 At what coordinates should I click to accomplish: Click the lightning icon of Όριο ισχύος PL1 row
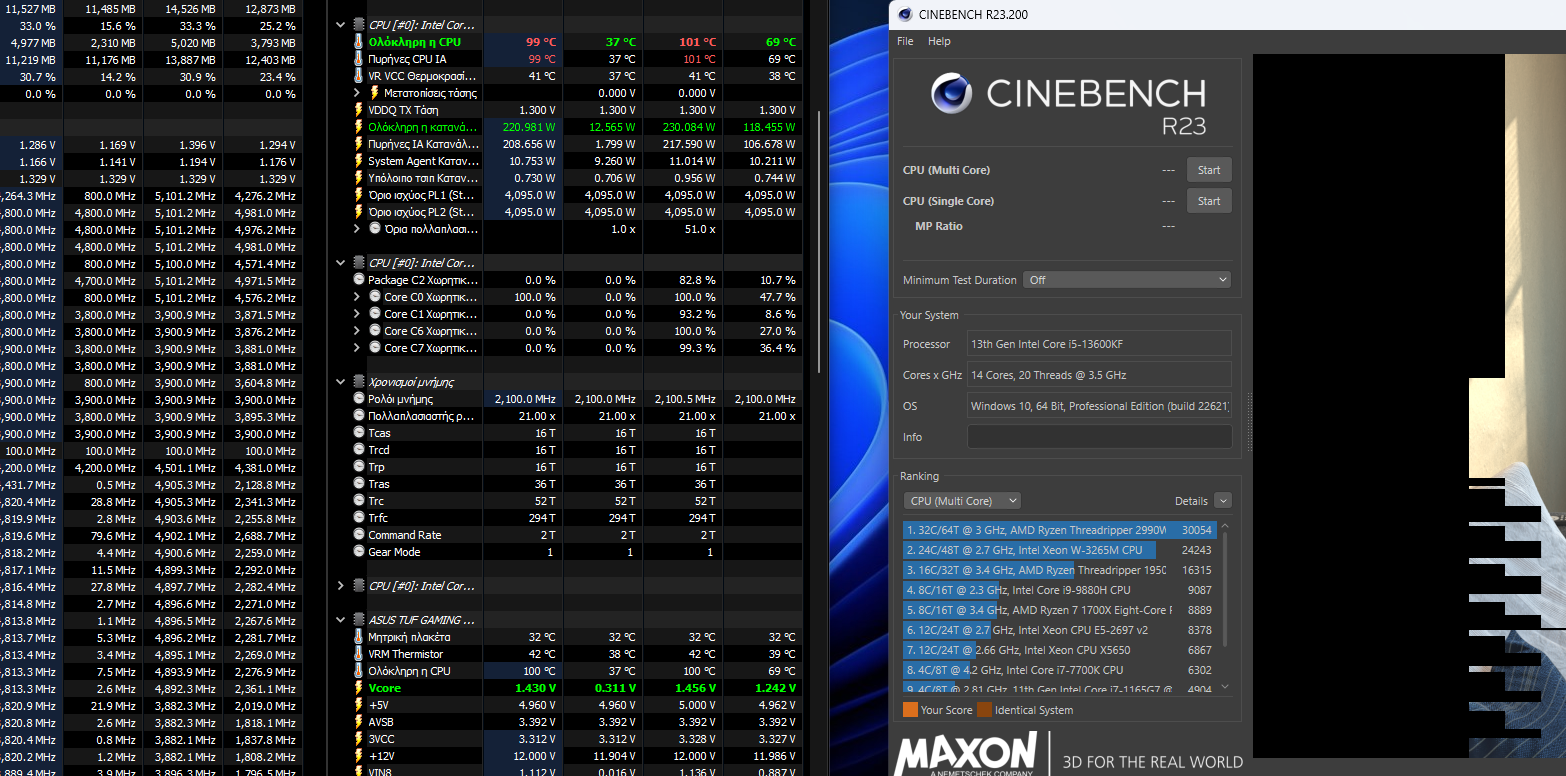pyautogui.click(x=359, y=195)
